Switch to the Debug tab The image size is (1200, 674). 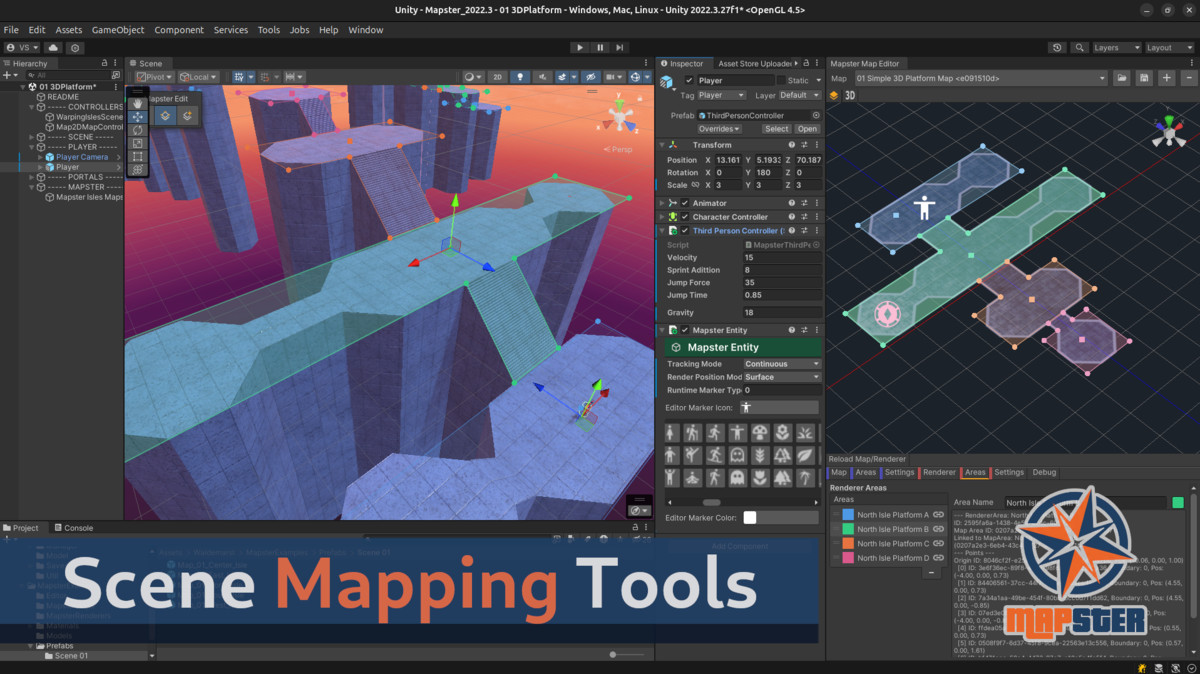pos(1044,472)
